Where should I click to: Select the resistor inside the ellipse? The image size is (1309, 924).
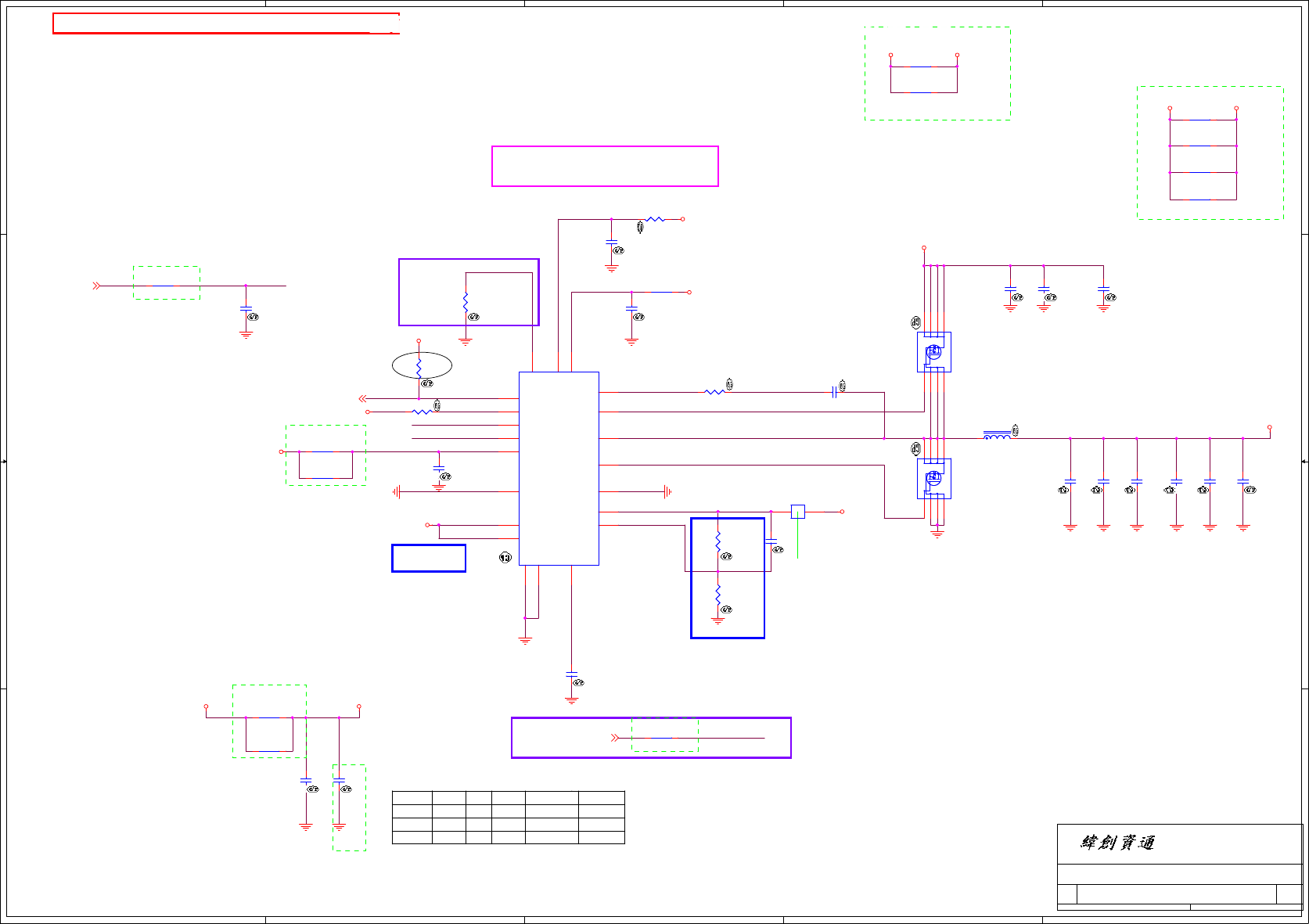(x=419, y=367)
